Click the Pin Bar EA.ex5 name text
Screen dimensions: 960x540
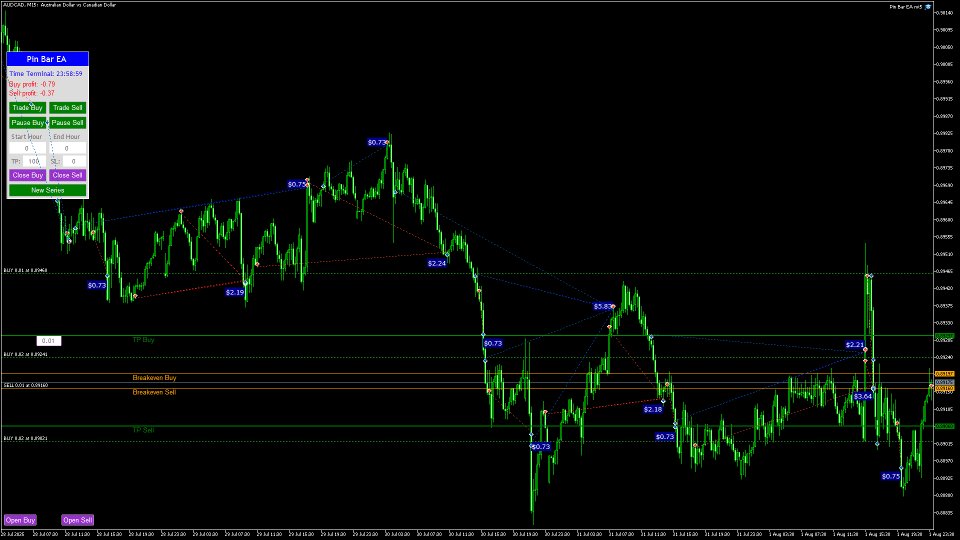pos(906,7)
